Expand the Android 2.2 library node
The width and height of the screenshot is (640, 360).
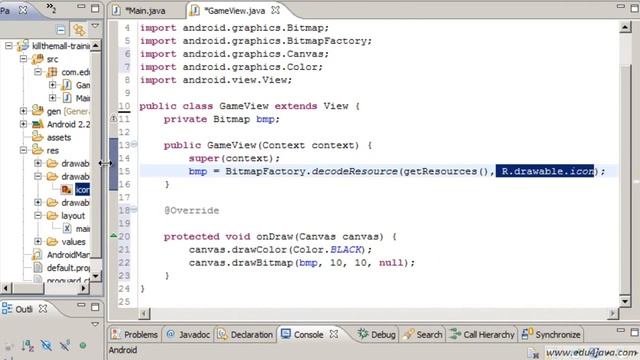click(23, 124)
